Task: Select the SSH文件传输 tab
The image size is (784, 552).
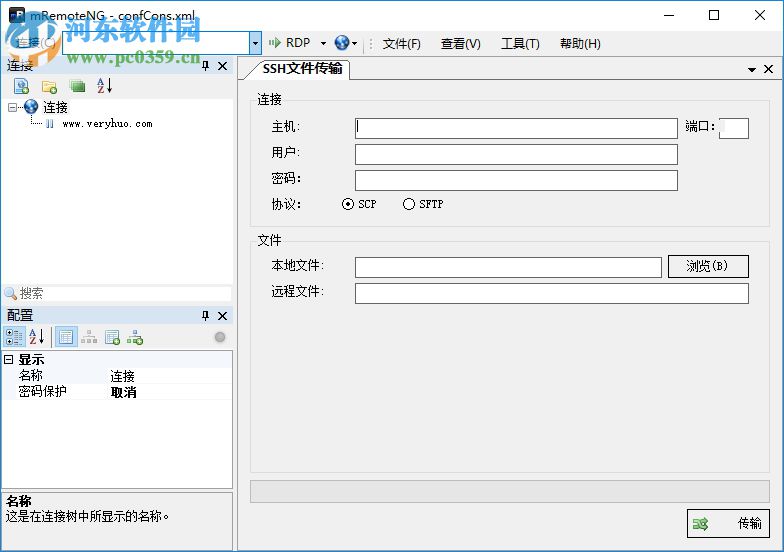Action: 302,68
